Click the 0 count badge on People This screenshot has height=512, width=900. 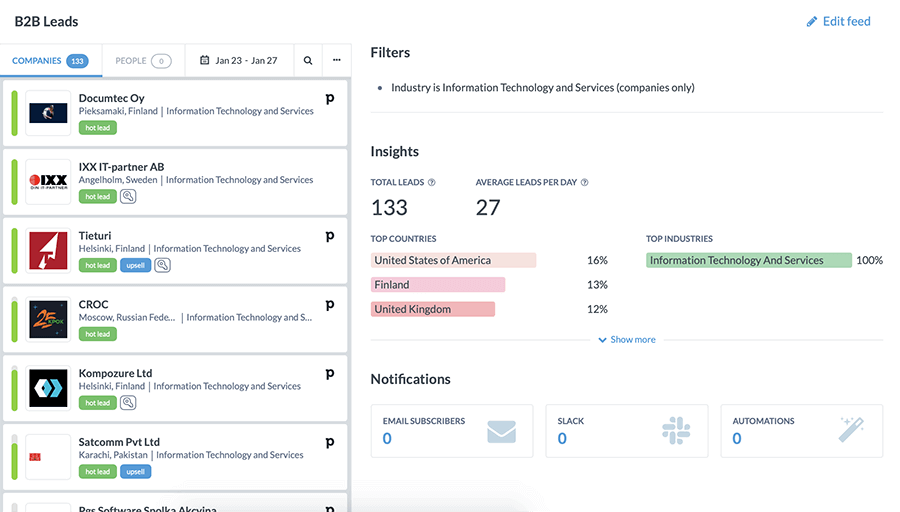click(x=161, y=61)
